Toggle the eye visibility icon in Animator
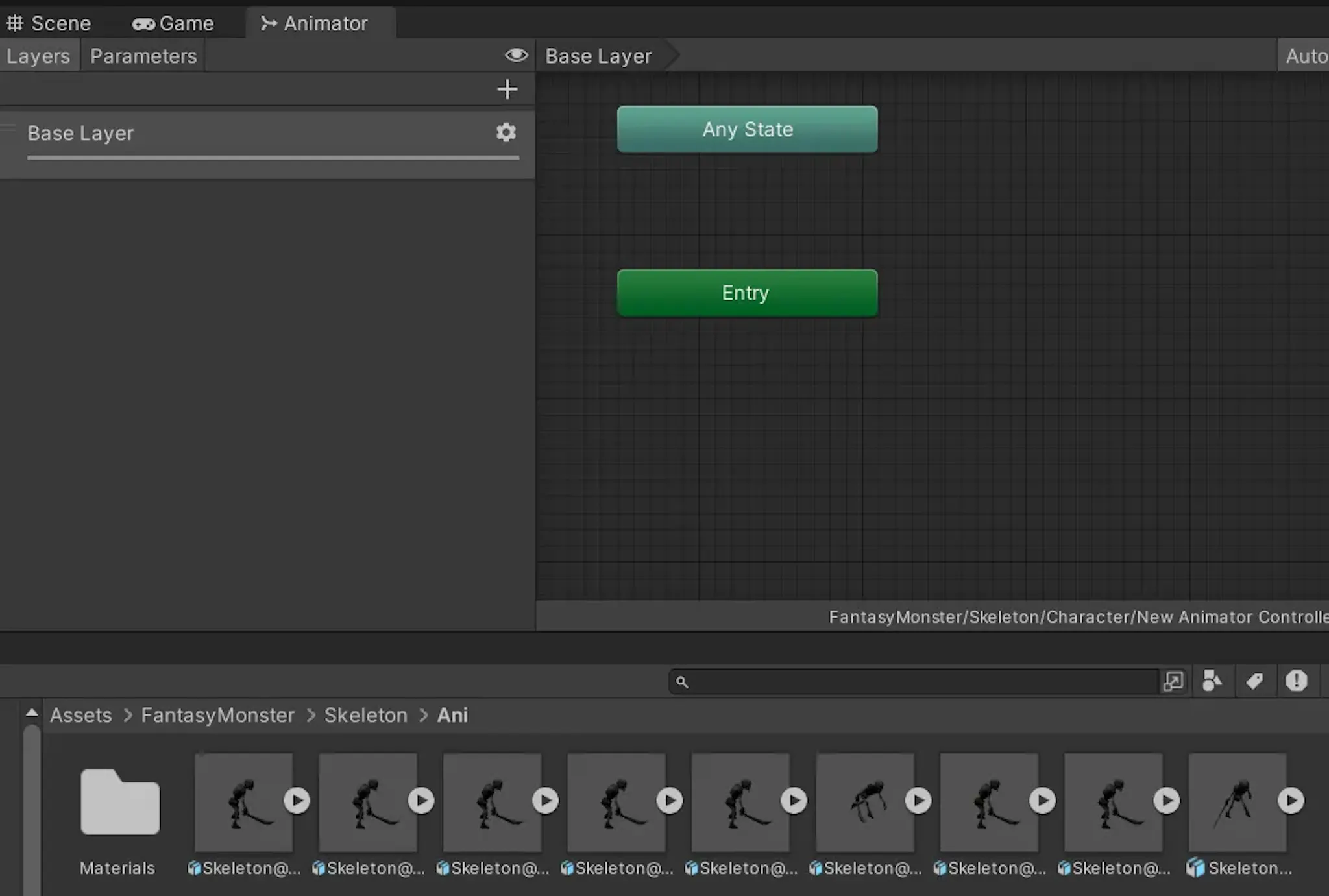The width and height of the screenshot is (1329, 896). click(517, 55)
